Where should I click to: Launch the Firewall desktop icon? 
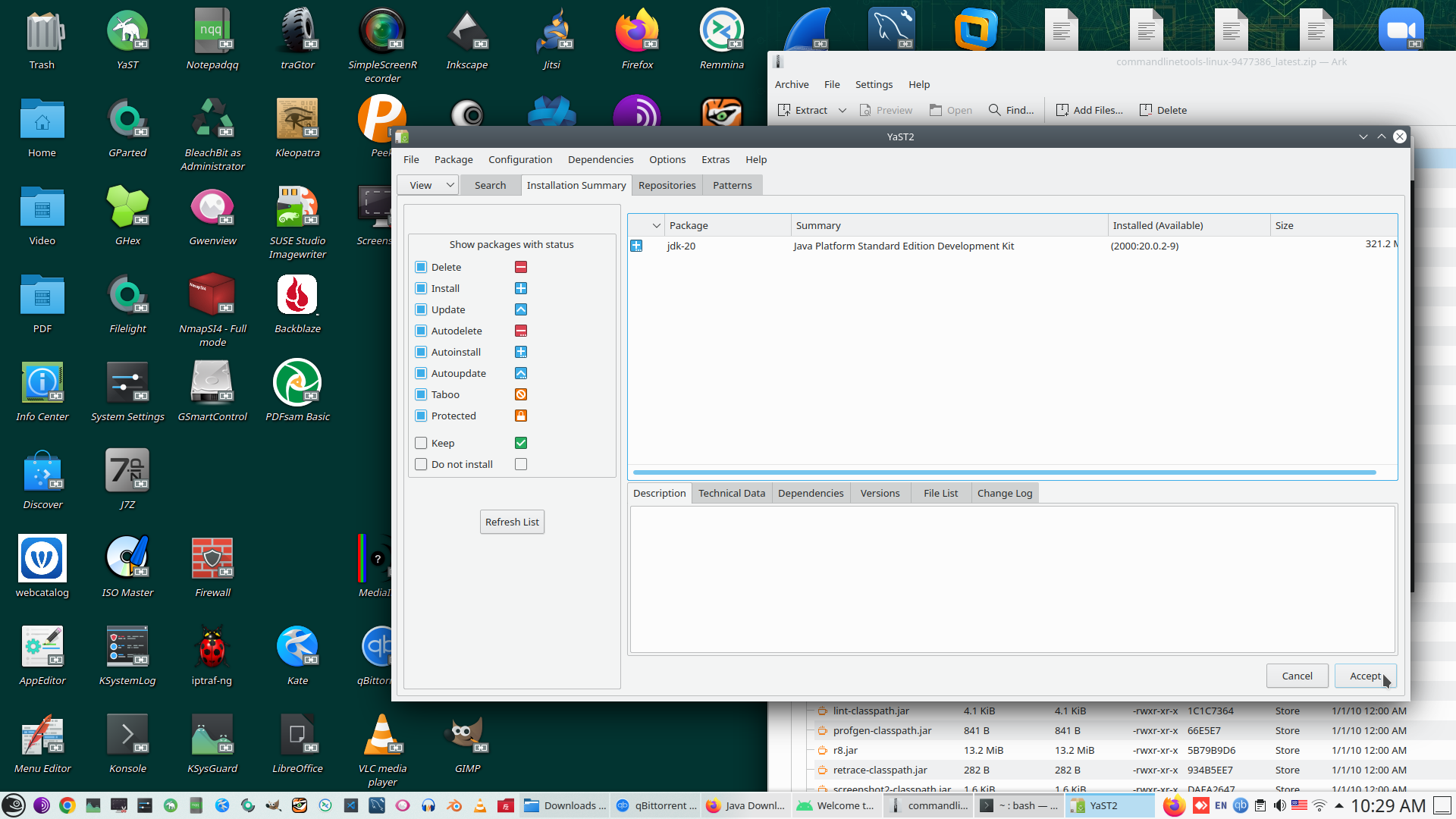coord(212,558)
